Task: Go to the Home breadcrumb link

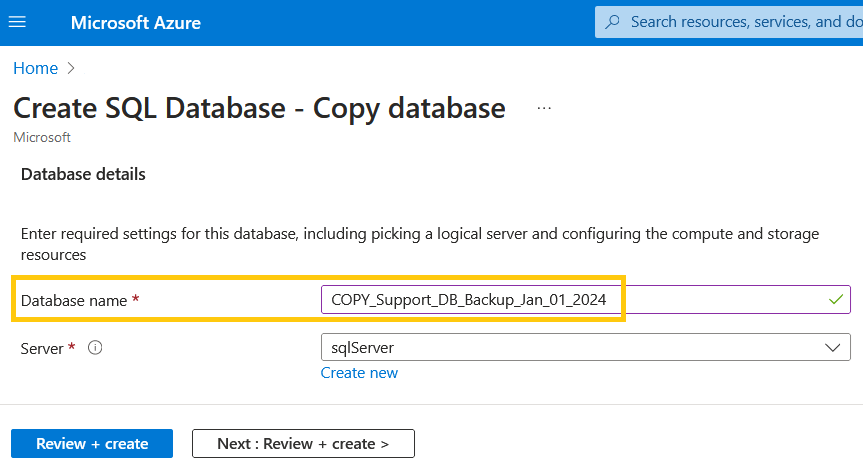Action: click(35, 68)
